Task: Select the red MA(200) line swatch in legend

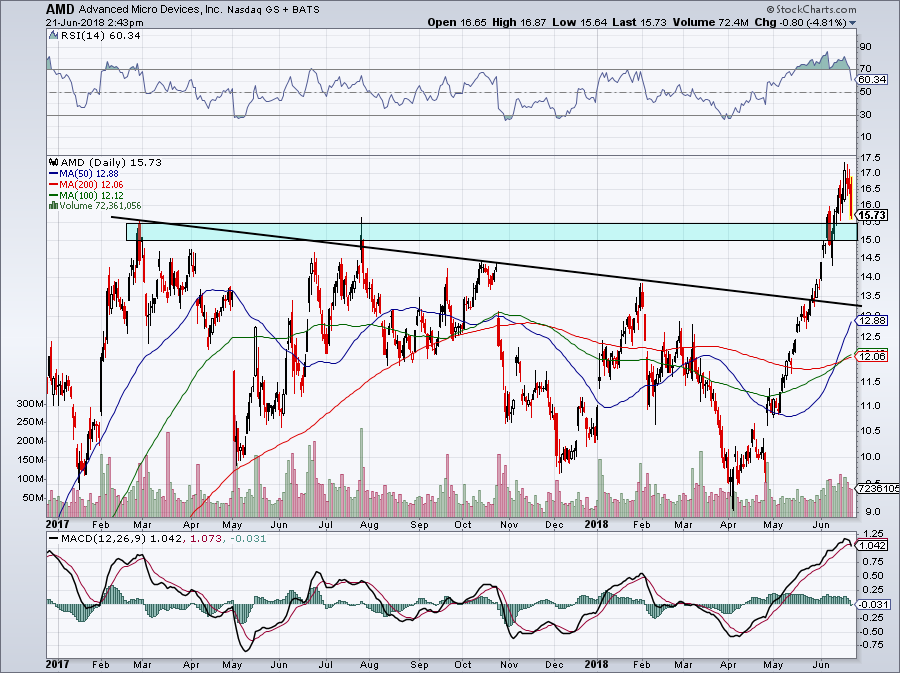Action: coord(54,185)
